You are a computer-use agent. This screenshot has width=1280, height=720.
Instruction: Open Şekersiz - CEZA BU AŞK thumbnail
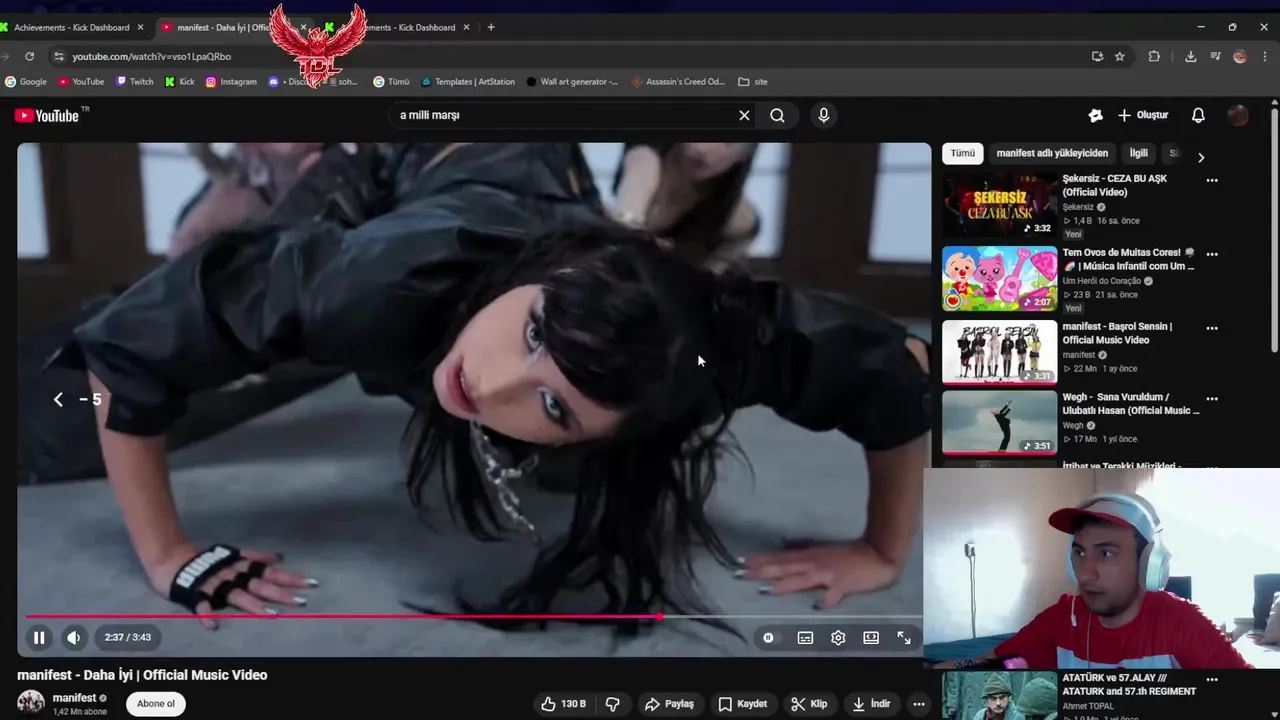[x=999, y=205]
